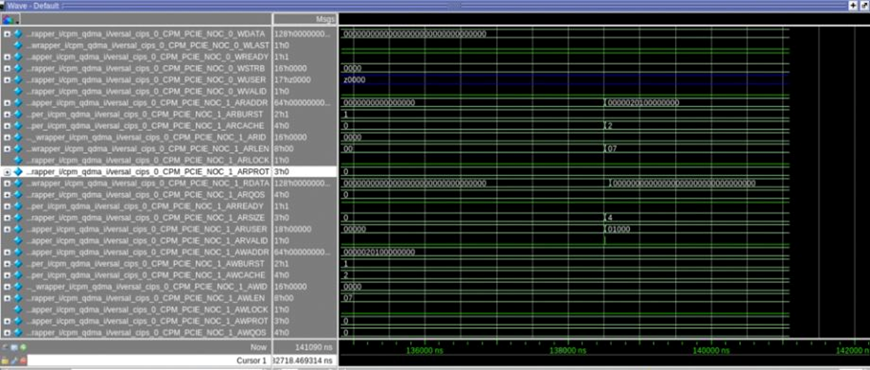Click the diamond icon of NOC_1_ARPROT signal
This screenshot has height=370, width=870.
(x=18, y=172)
